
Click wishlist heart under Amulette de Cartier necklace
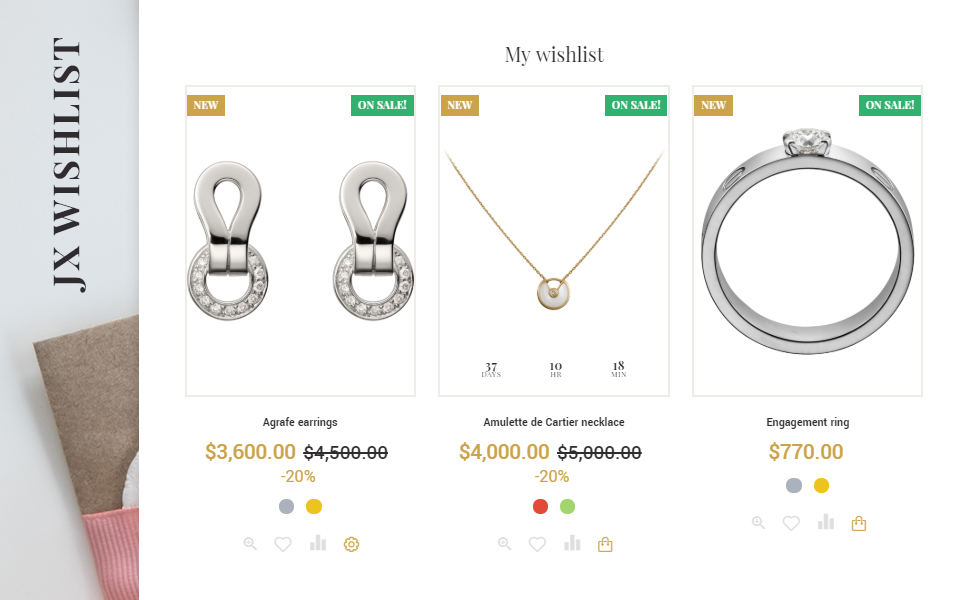click(x=537, y=544)
